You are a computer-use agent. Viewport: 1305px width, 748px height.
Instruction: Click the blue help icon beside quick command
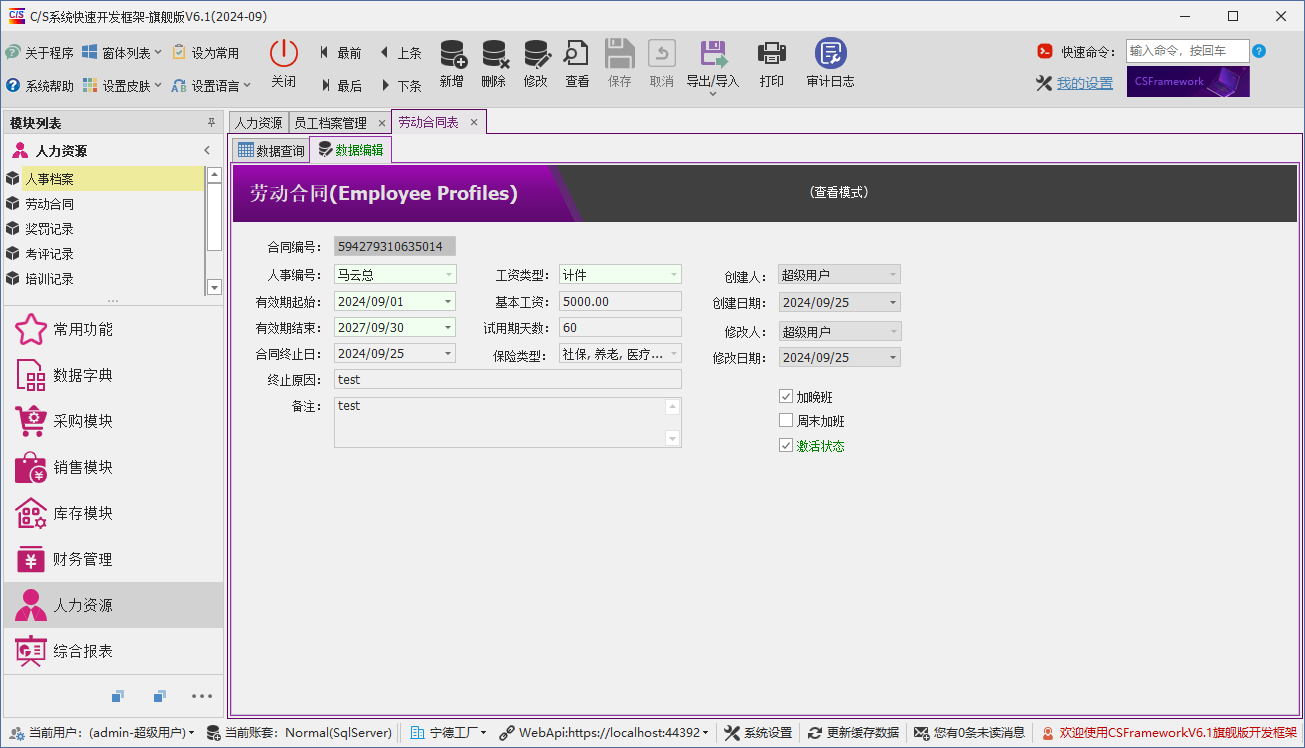1259,51
